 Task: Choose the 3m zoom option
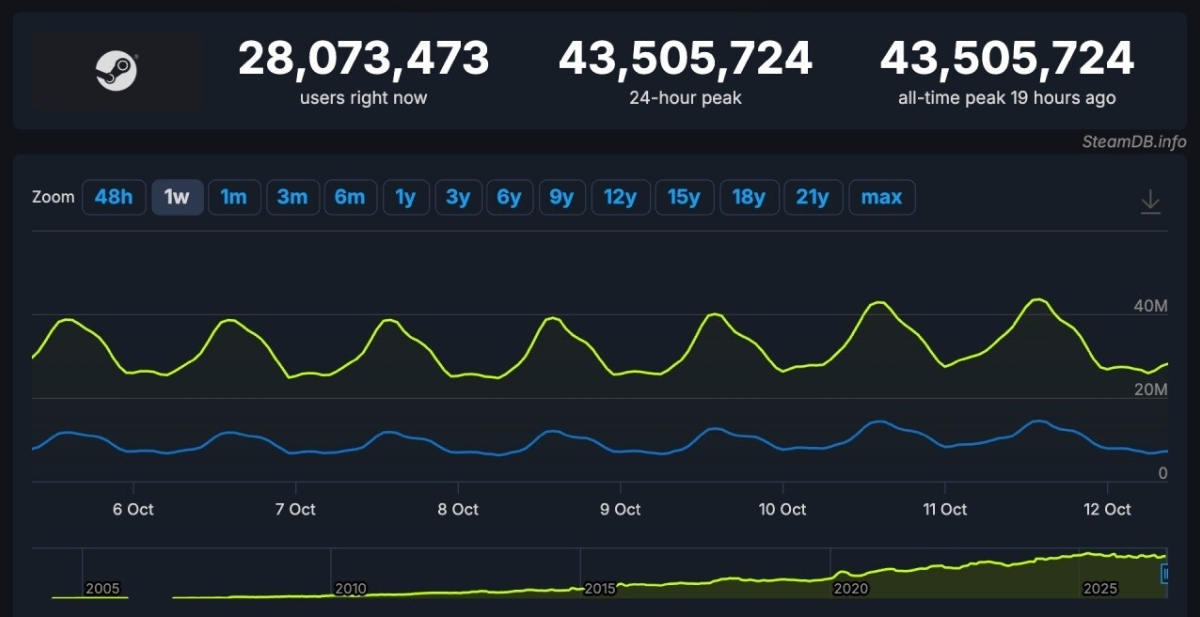(292, 197)
